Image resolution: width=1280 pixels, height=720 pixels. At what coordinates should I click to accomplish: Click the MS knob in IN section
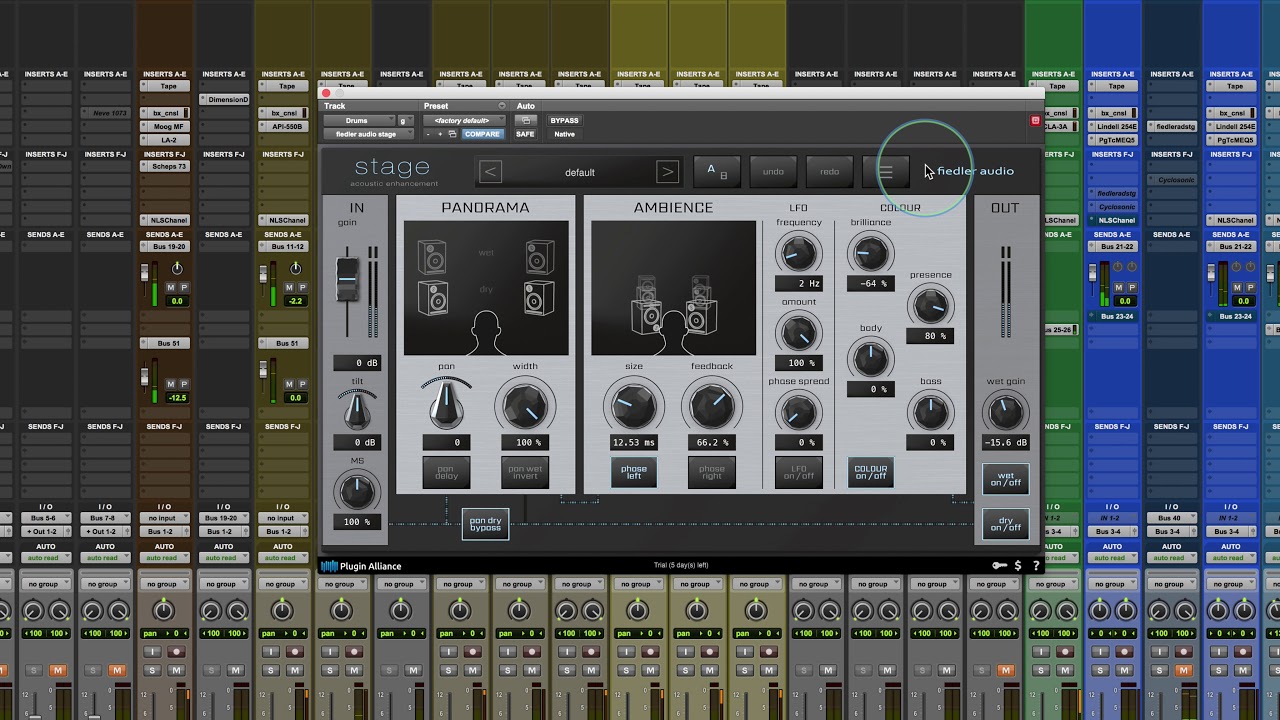pyautogui.click(x=357, y=491)
